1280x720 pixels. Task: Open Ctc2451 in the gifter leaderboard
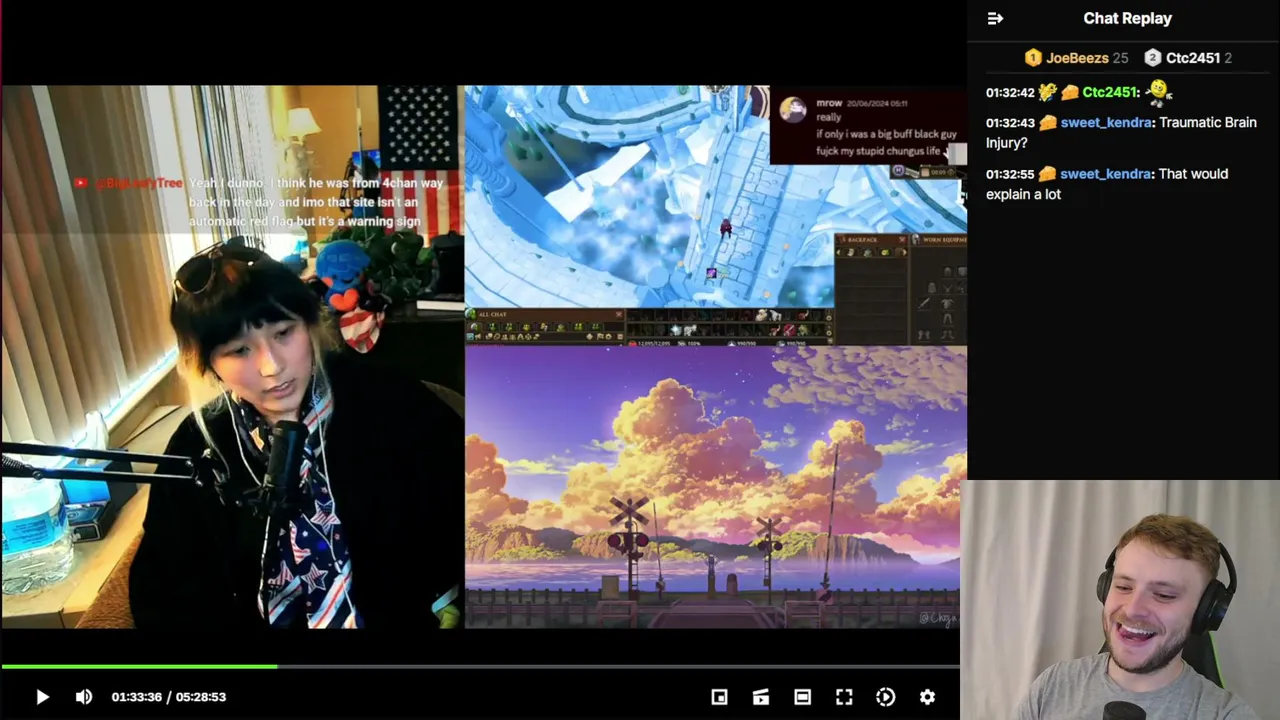click(x=1193, y=58)
